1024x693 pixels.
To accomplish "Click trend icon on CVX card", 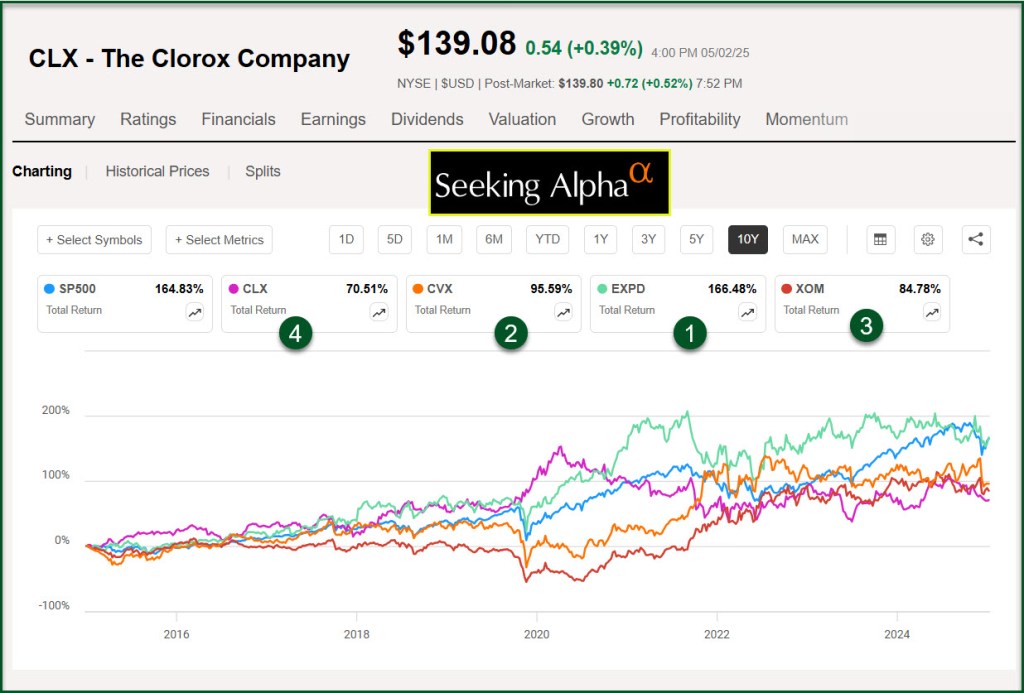I will tap(563, 312).
